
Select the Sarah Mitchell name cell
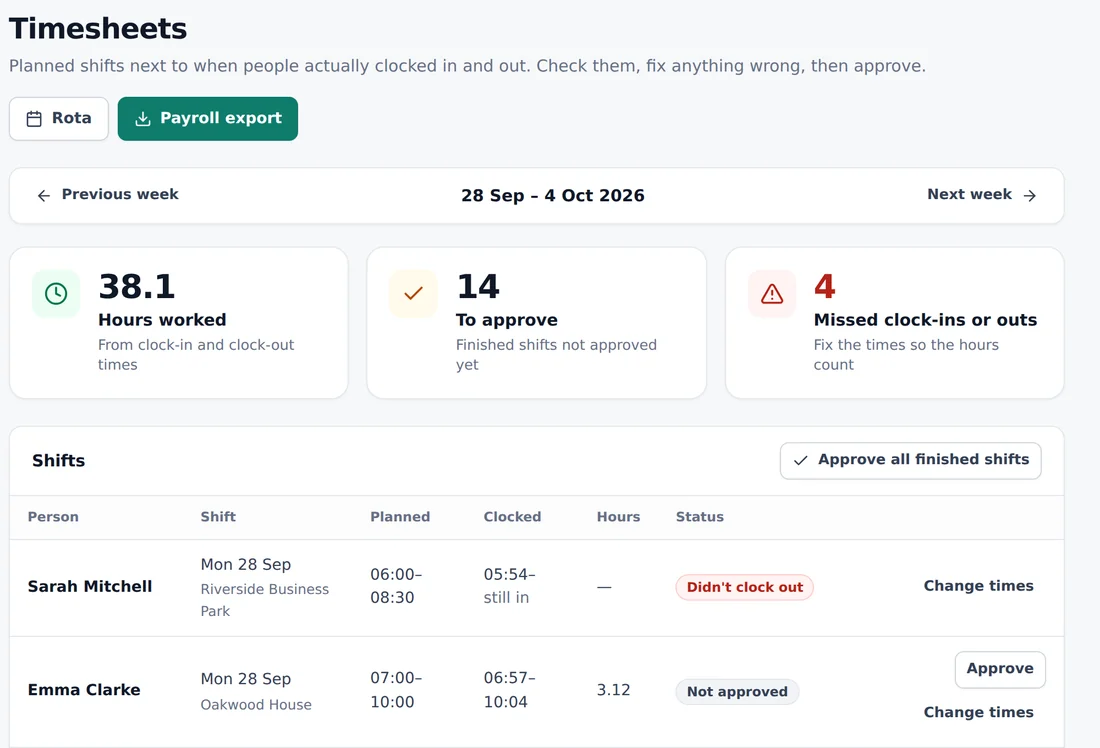[90, 587]
